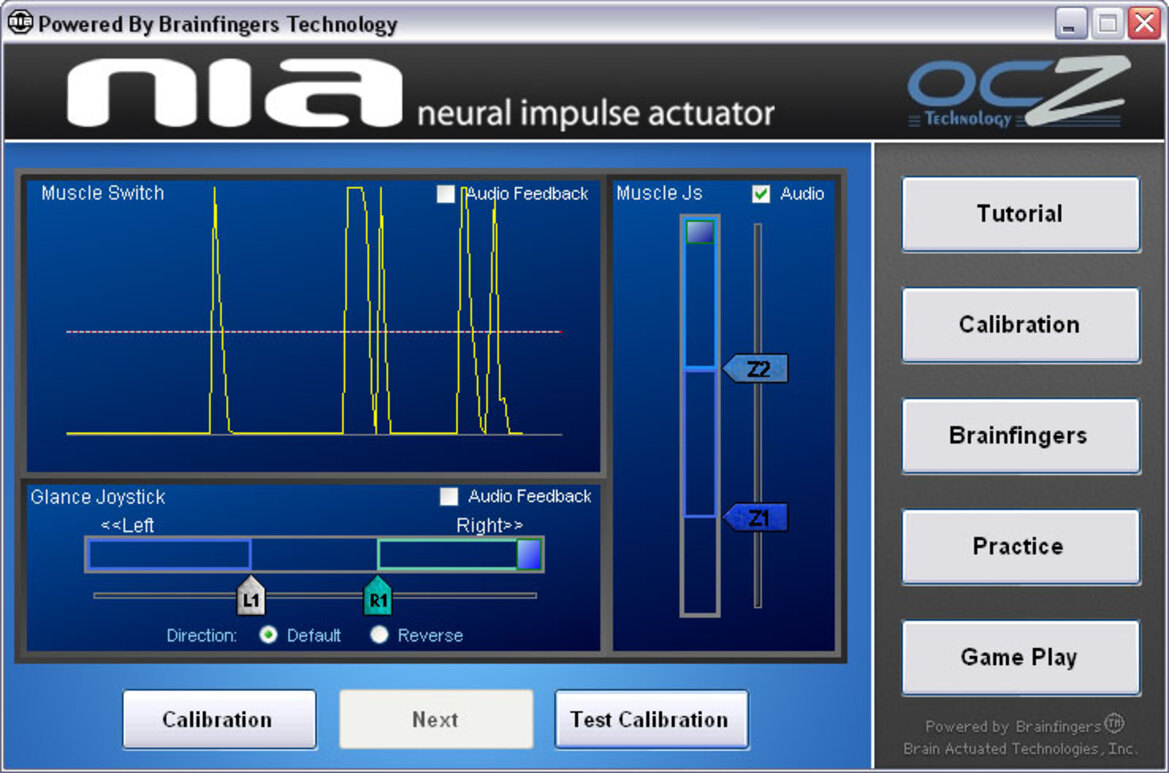
Task: Click the 'Direction:' label
Action: (x=201, y=636)
